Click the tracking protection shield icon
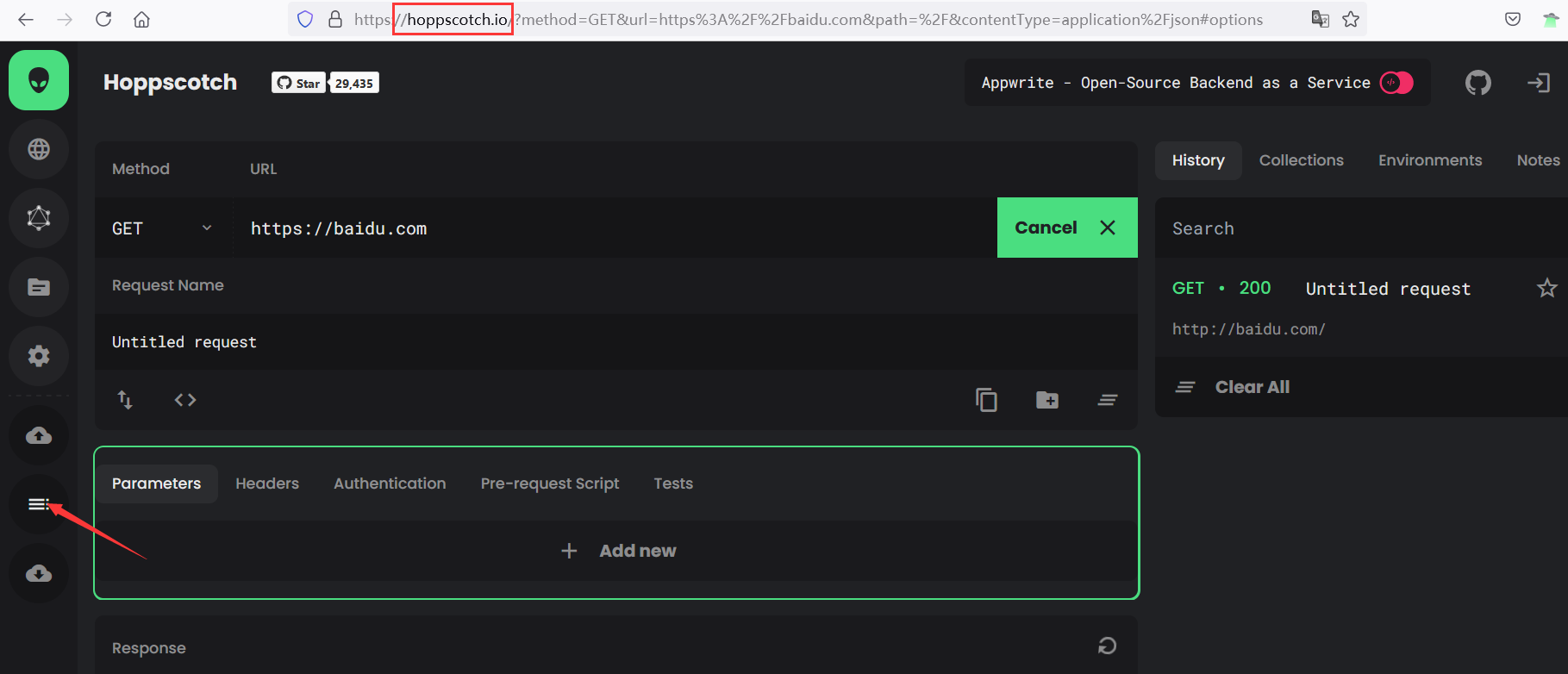This screenshot has height=674, width=1568. coord(305,19)
